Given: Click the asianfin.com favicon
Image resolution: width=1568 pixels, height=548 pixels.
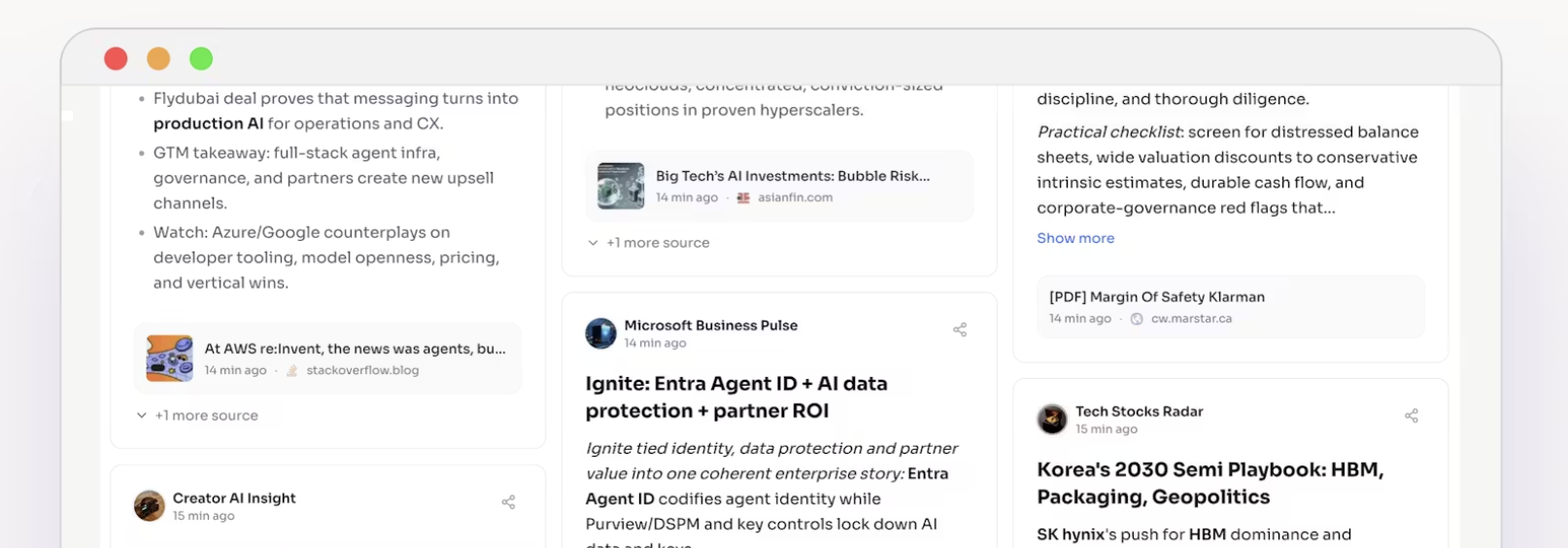Looking at the screenshot, I should click(x=743, y=198).
